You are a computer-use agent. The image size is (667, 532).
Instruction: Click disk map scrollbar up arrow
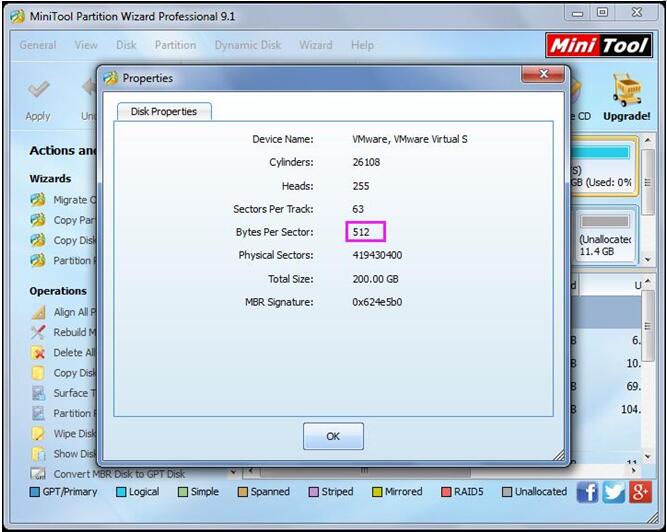[x=648, y=140]
